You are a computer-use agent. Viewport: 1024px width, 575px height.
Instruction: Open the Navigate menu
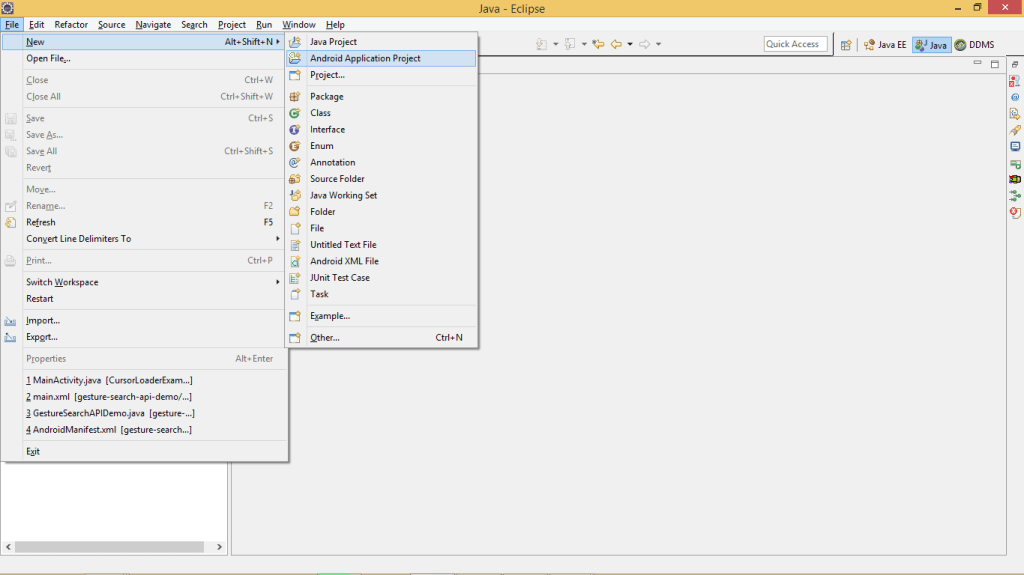[153, 24]
